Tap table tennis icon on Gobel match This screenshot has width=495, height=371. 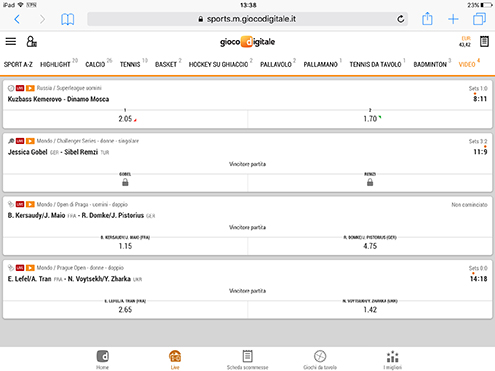pyautogui.click(x=11, y=141)
